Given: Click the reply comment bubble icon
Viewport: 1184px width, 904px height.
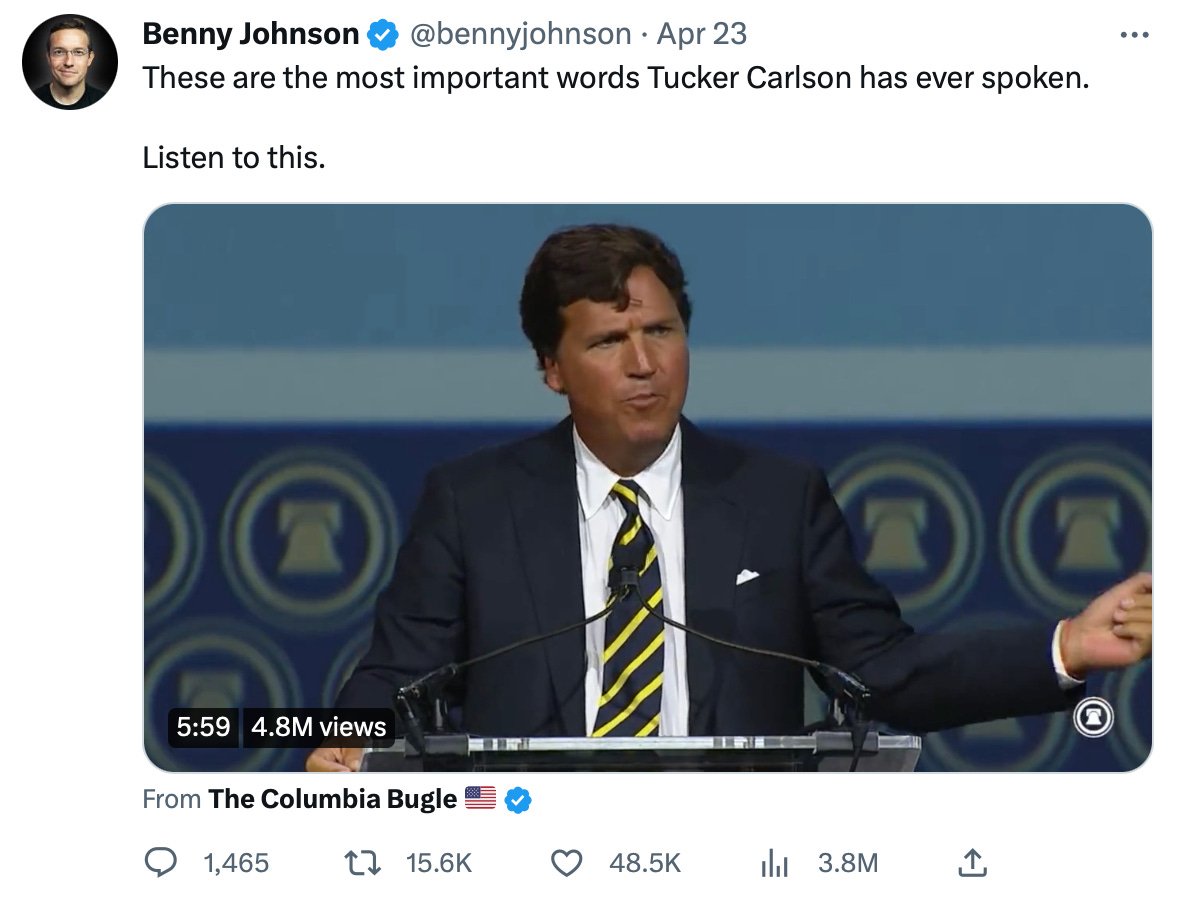Looking at the screenshot, I should 162,862.
